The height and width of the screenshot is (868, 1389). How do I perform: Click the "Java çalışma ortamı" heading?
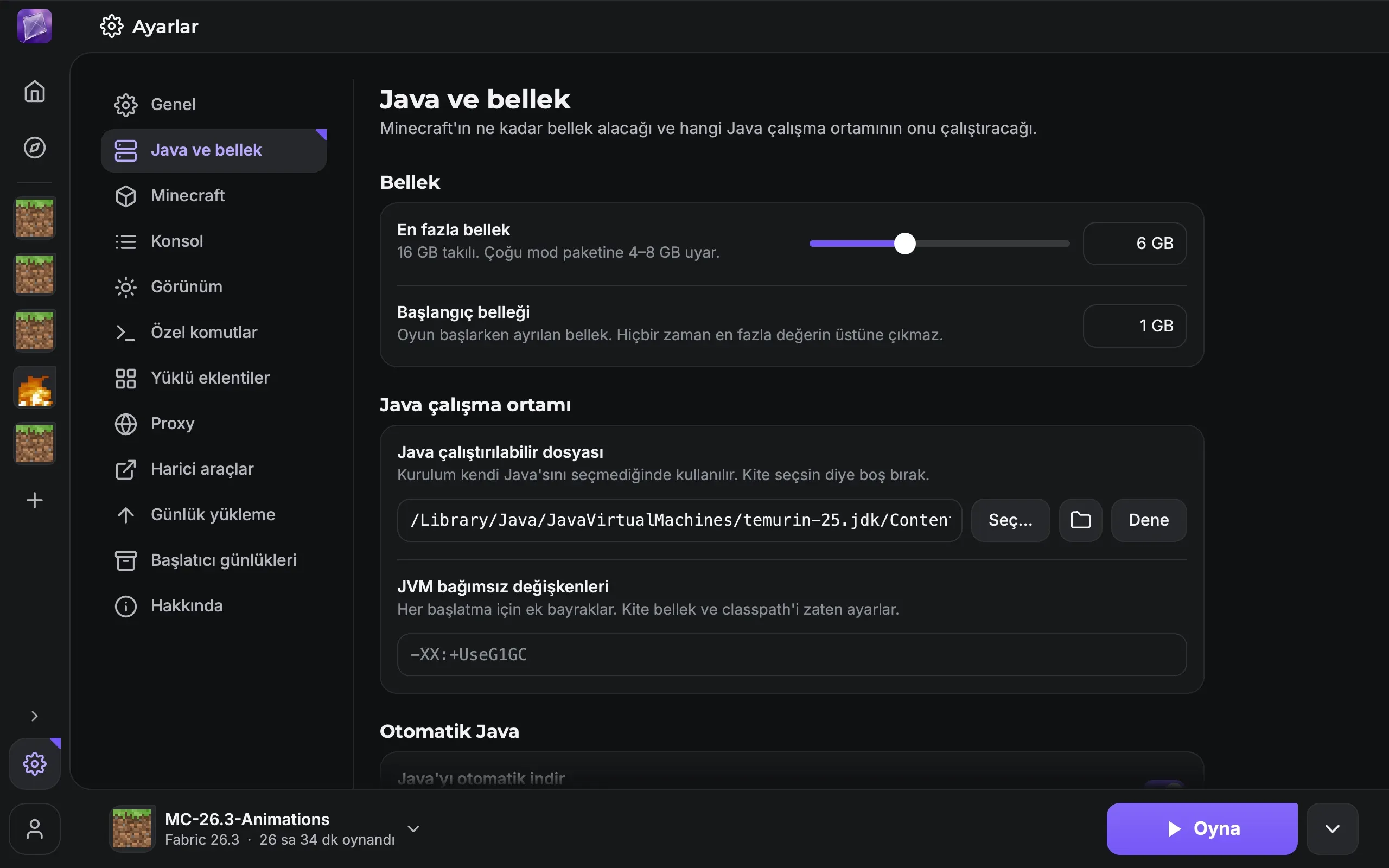click(x=475, y=405)
